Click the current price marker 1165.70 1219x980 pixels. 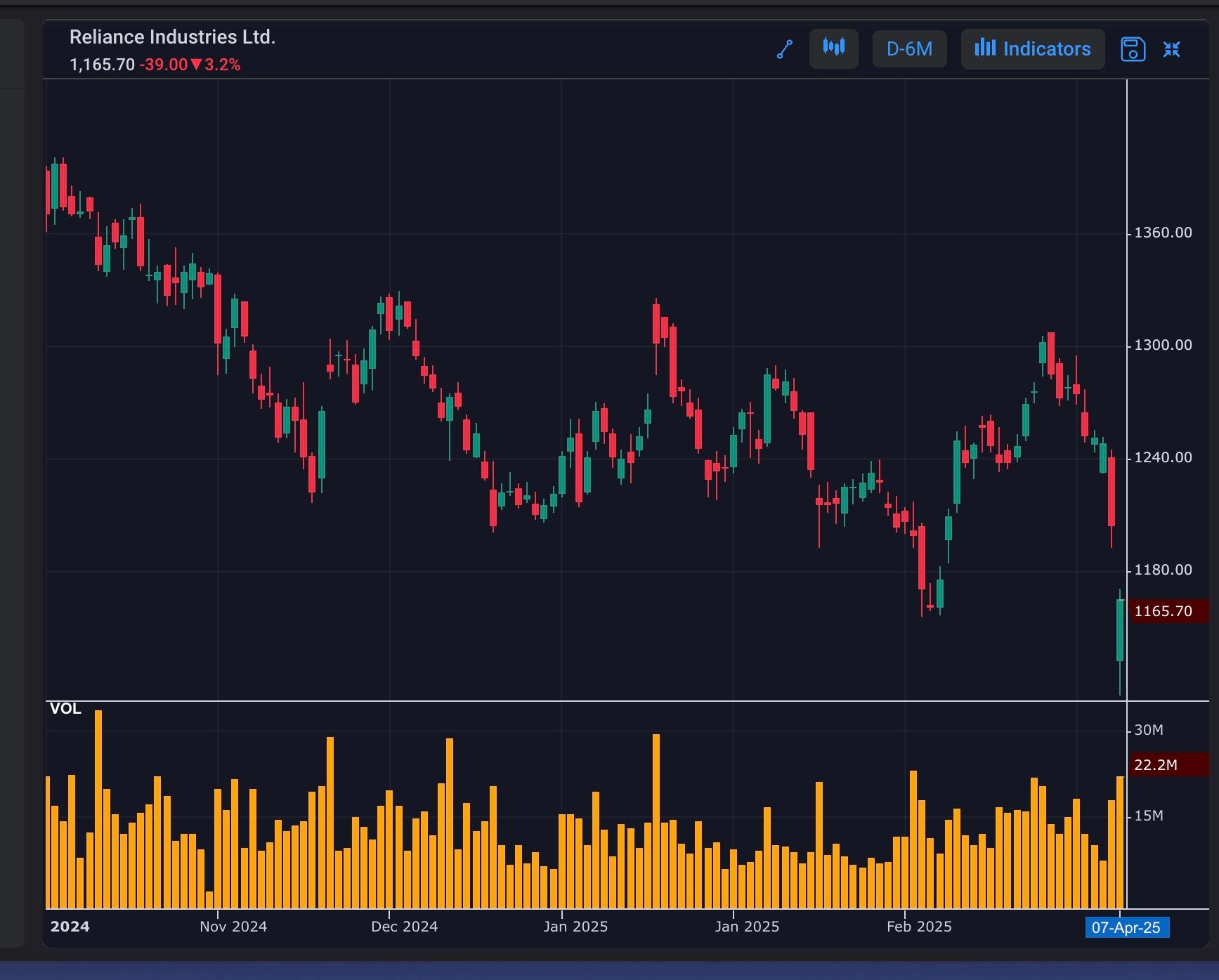pyautogui.click(x=1168, y=611)
